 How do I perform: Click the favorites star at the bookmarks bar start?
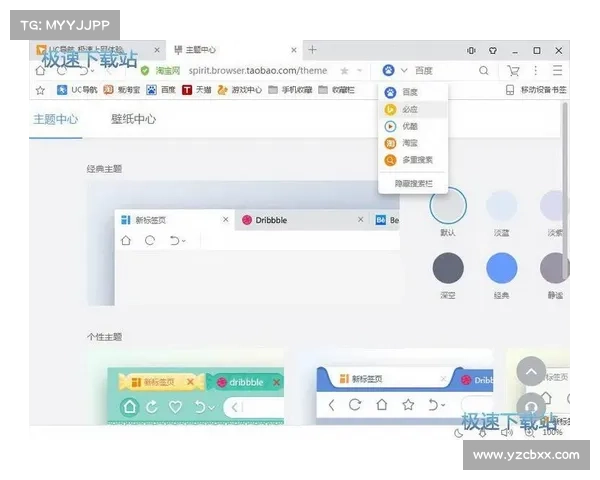pos(40,90)
